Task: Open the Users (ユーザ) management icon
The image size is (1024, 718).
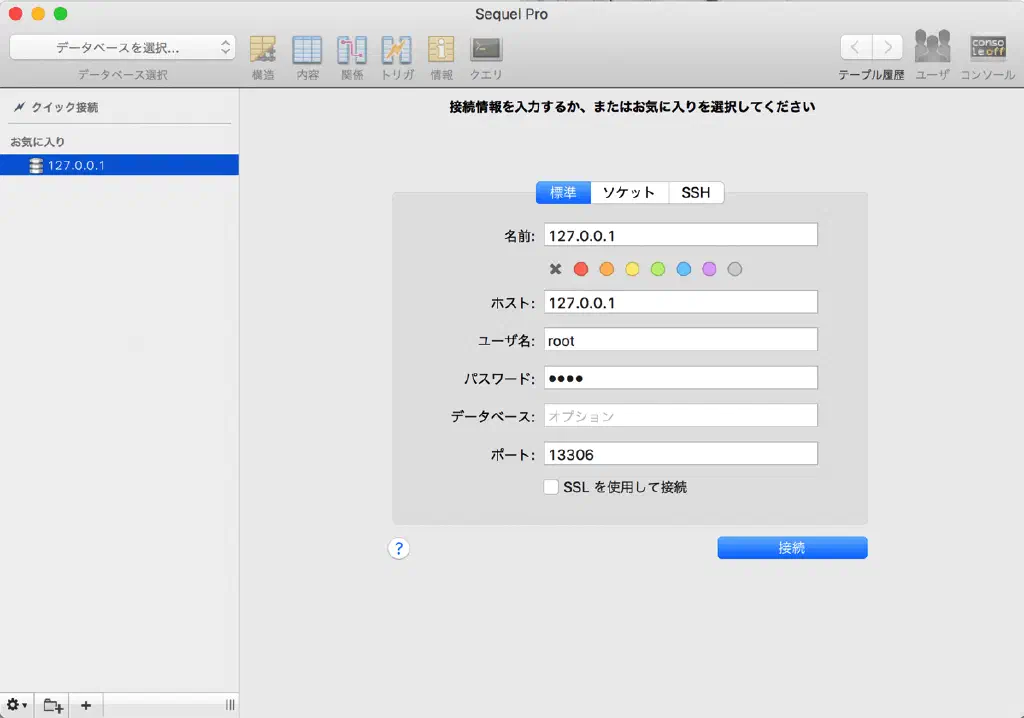Action: [x=932, y=48]
